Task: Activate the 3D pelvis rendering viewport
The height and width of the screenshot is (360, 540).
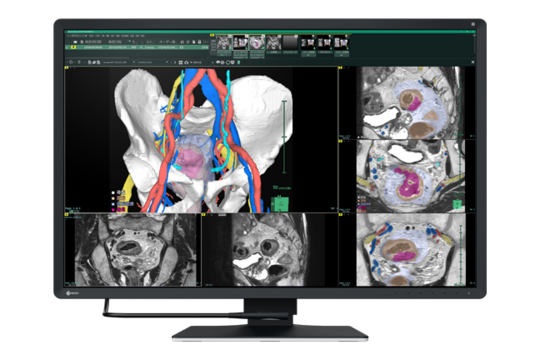Action: [201, 140]
